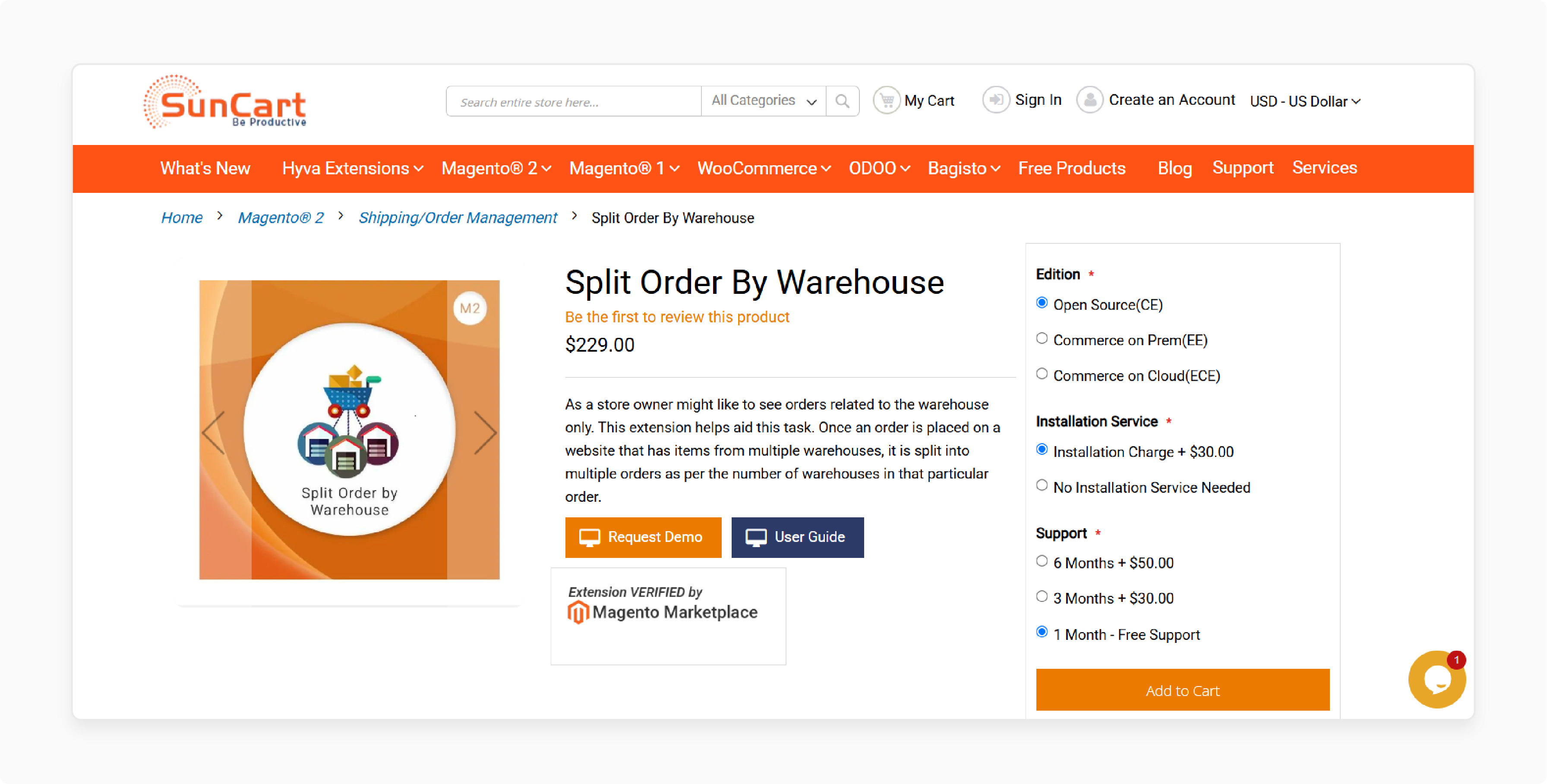This screenshot has width=1547, height=784.
Task: Expand the Magento® 1 menu
Action: point(624,169)
